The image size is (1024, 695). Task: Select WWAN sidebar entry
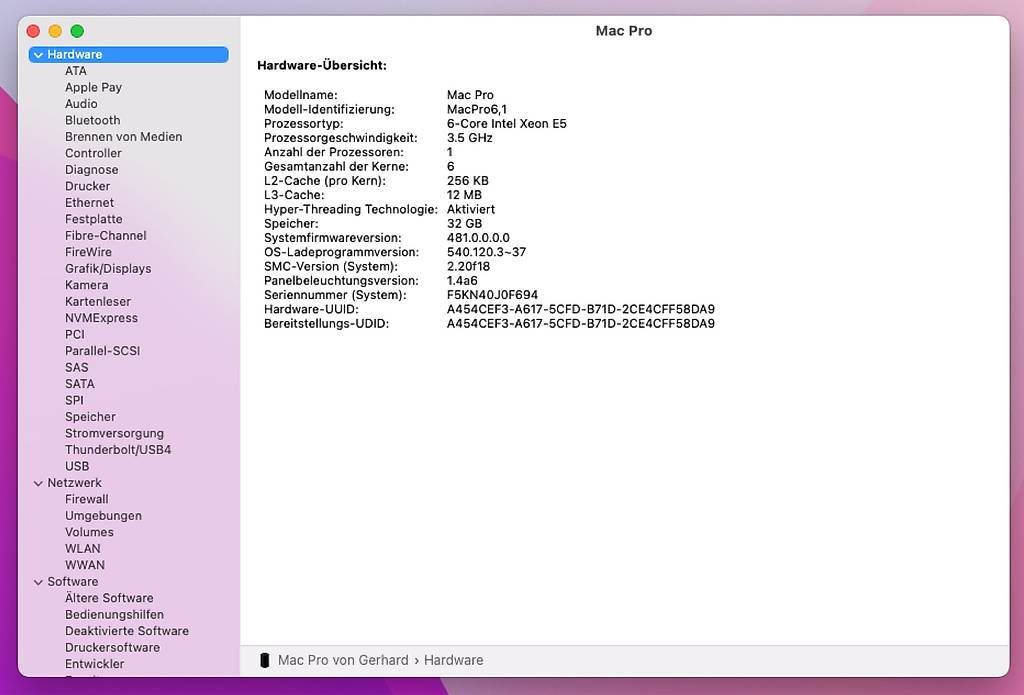pyautogui.click(x=85, y=564)
